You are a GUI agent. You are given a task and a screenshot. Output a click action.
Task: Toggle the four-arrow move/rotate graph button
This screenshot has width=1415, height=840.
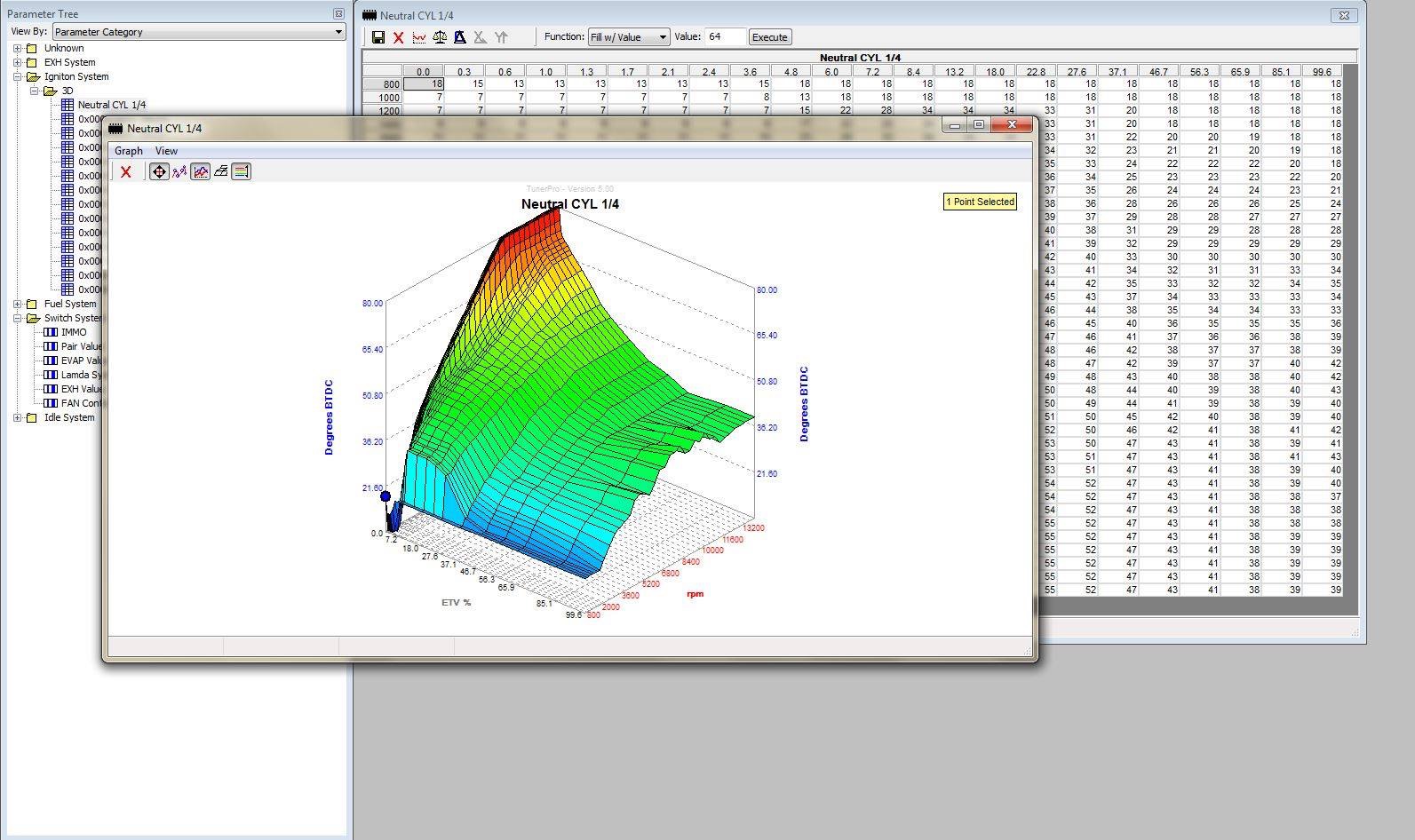[159, 171]
